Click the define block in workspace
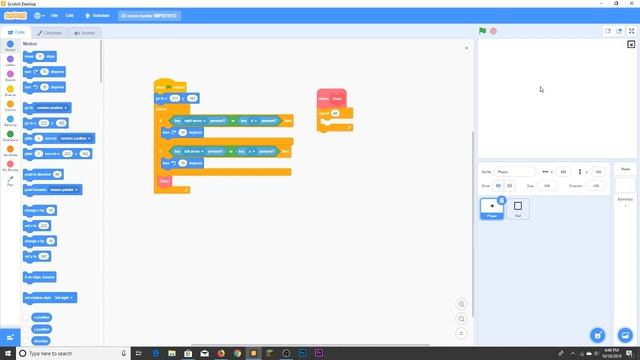Screen dimensions: 640x360 coord(331,98)
